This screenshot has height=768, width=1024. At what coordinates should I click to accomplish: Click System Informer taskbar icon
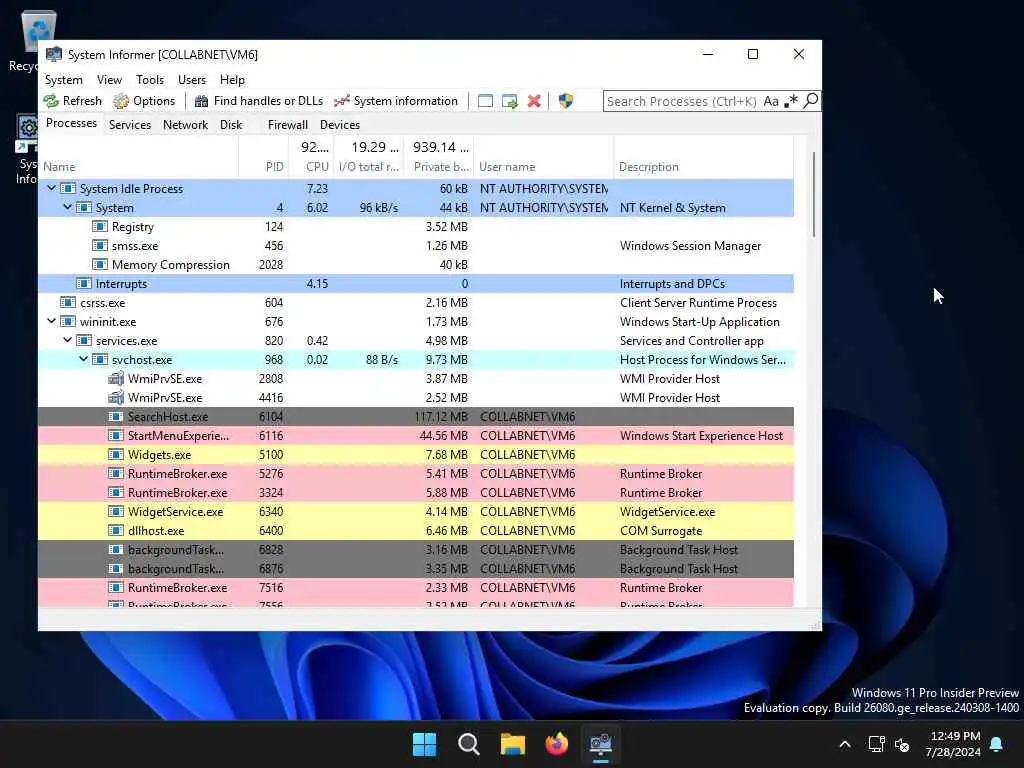[x=601, y=744]
